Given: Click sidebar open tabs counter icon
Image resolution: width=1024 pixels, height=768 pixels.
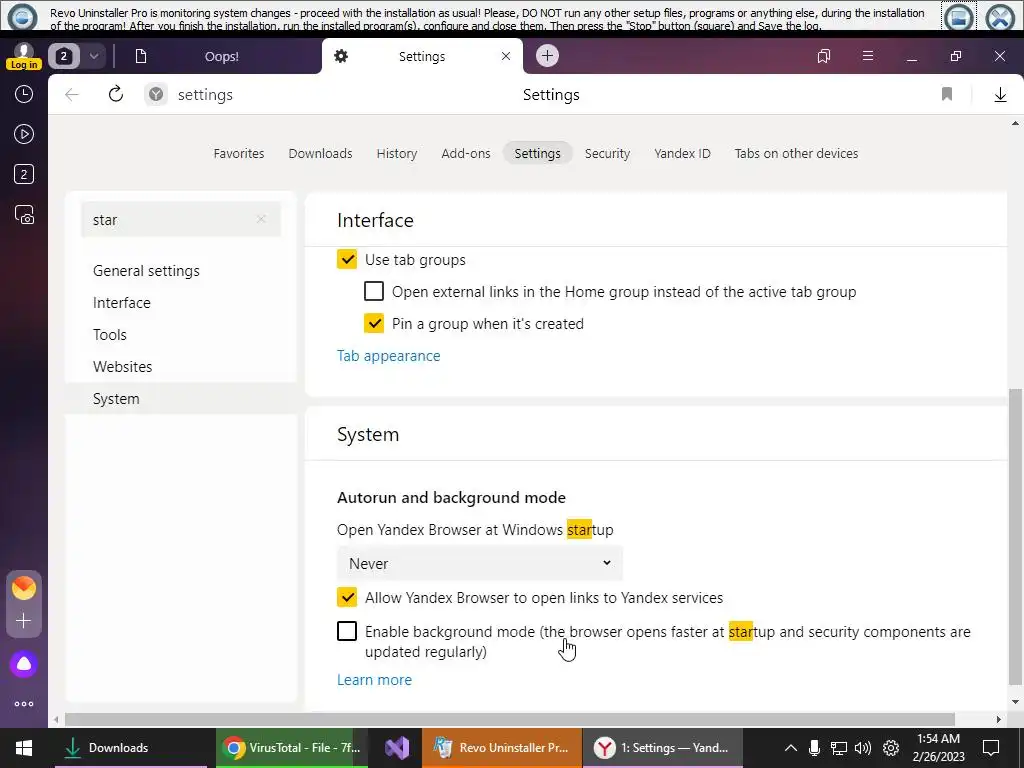Looking at the screenshot, I should point(24,174).
